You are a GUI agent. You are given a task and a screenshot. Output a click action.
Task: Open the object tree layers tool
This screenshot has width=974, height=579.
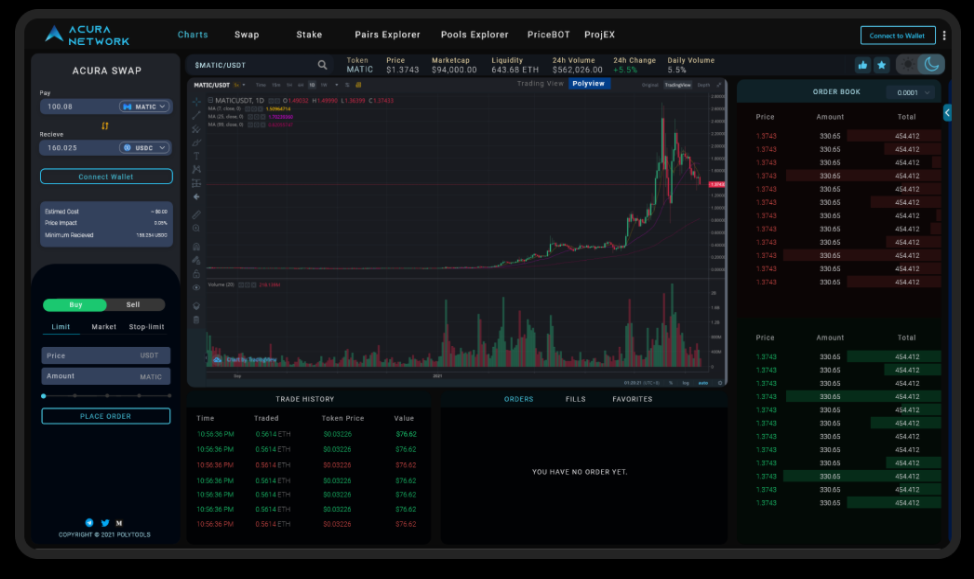pyautogui.click(x=196, y=306)
